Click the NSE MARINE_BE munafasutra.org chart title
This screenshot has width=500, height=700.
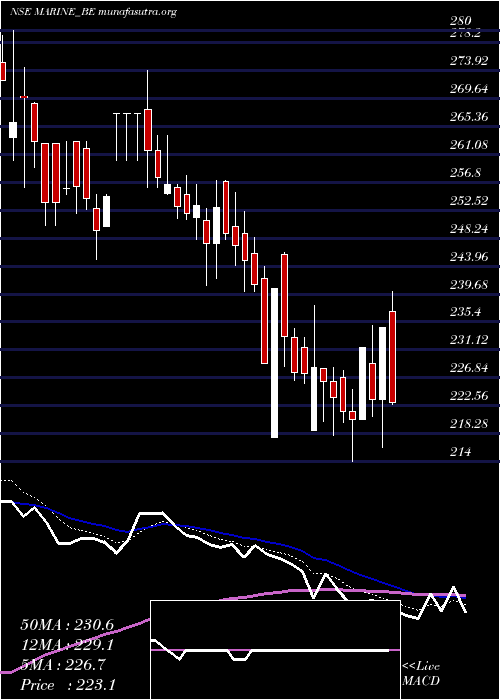93,12
